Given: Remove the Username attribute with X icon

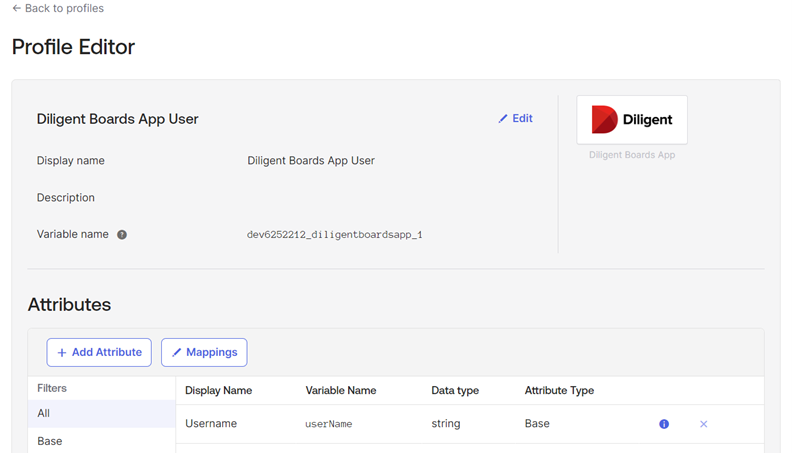Looking at the screenshot, I should click(703, 424).
